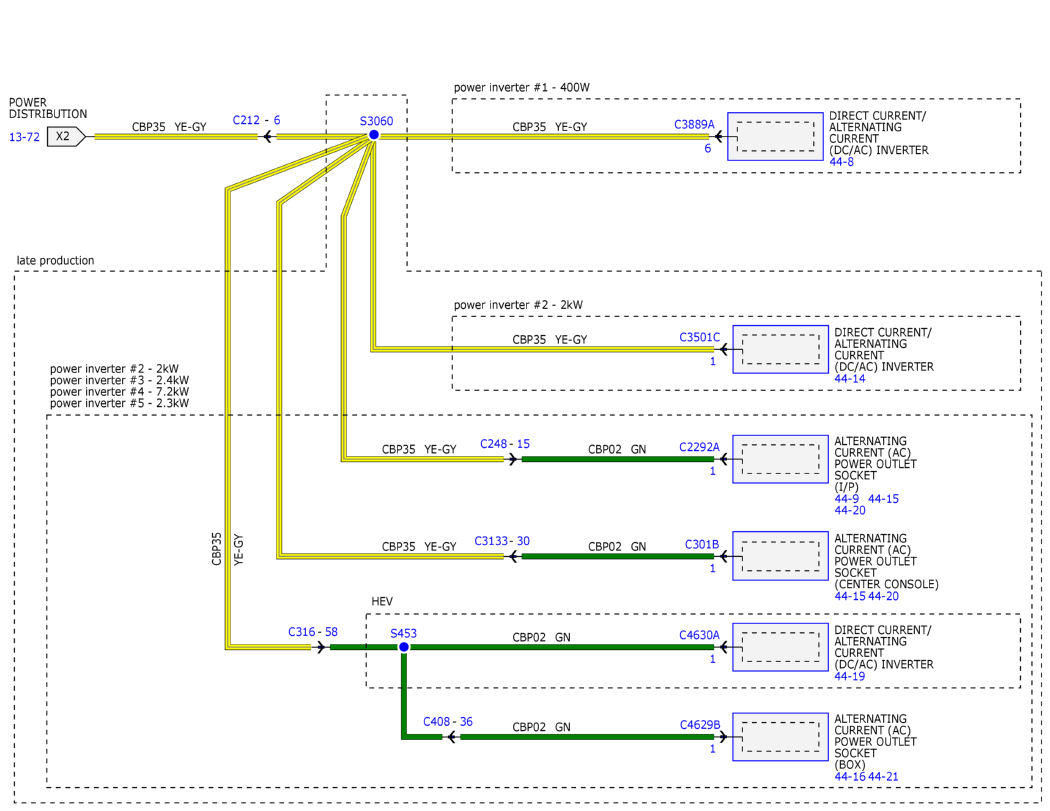The width and height of the screenshot is (1050, 811).
Task: Open the 44-21 box socket reference
Action: coord(883,777)
